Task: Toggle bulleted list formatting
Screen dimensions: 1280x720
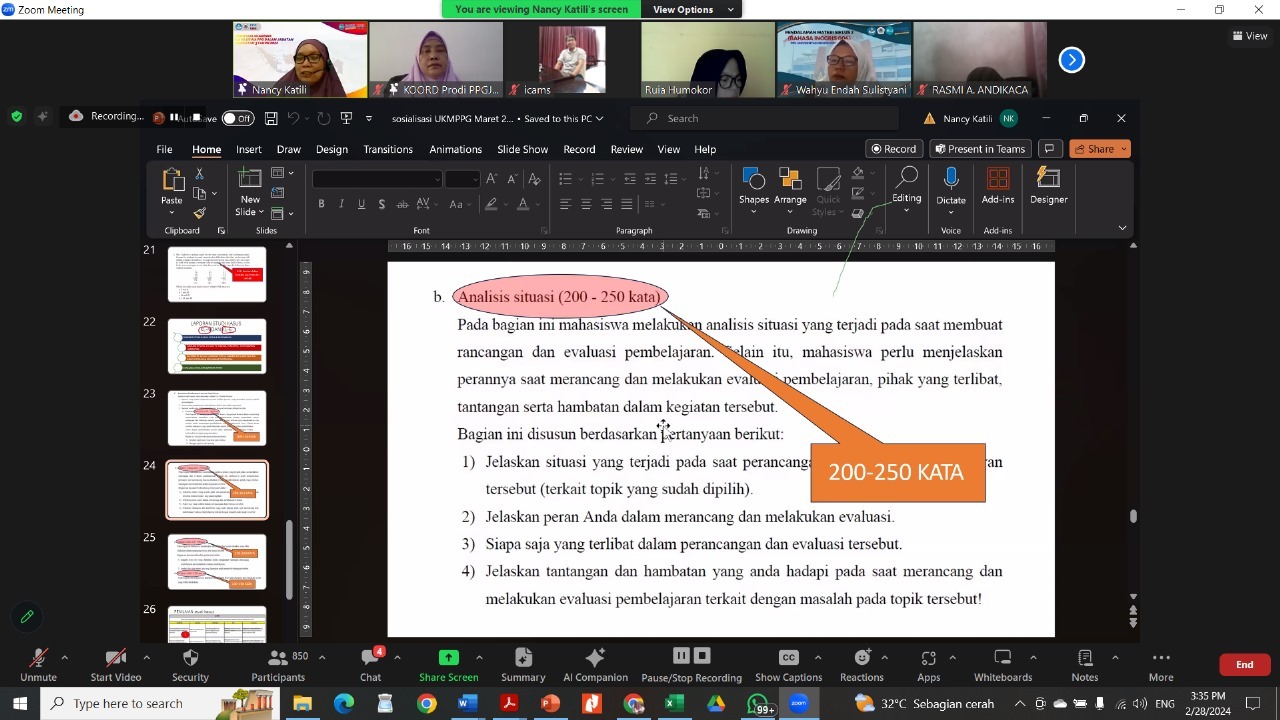Action: (x=565, y=179)
